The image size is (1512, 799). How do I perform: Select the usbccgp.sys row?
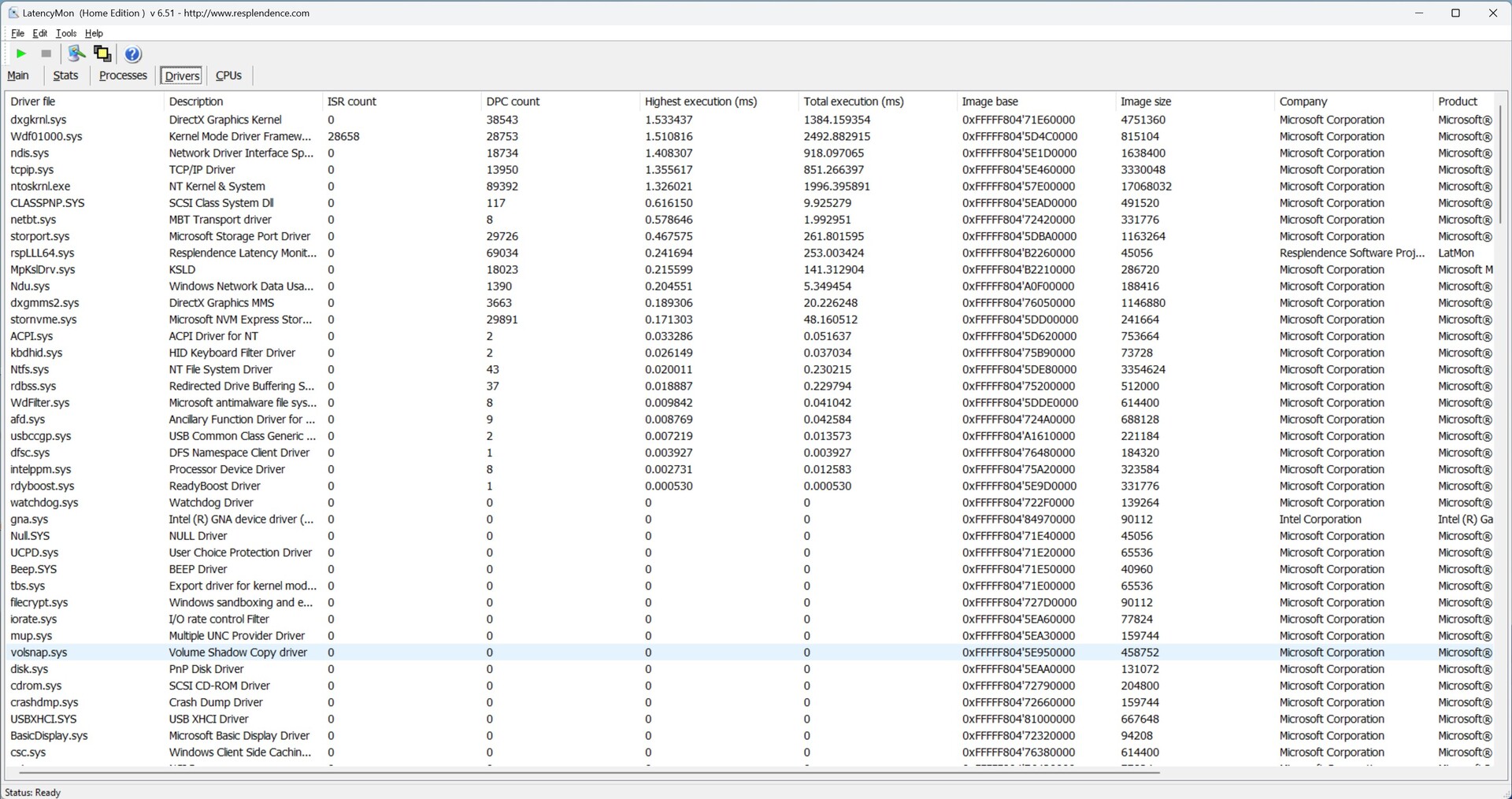[750, 436]
